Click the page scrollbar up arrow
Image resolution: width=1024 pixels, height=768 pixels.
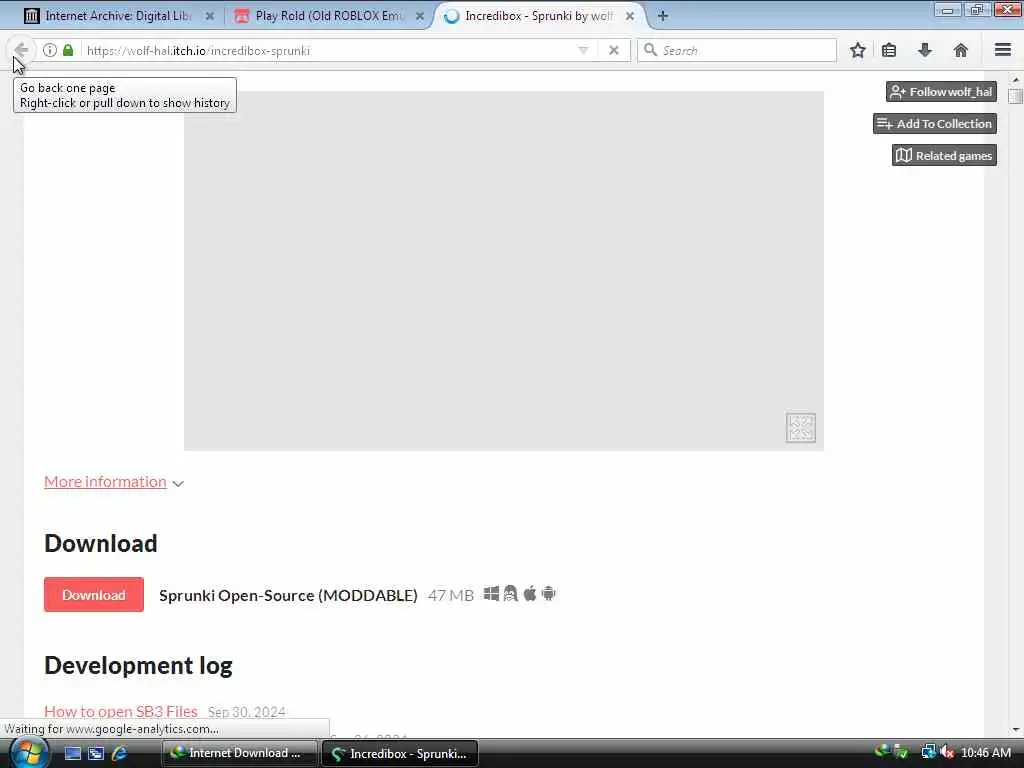[x=1016, y=80]
